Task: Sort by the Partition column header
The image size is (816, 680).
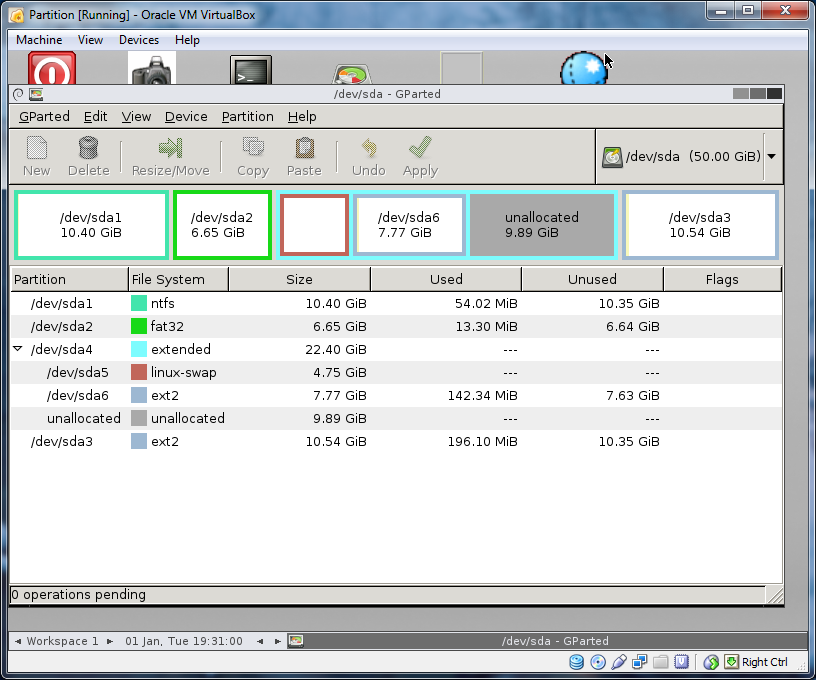Action: [69, 279]
